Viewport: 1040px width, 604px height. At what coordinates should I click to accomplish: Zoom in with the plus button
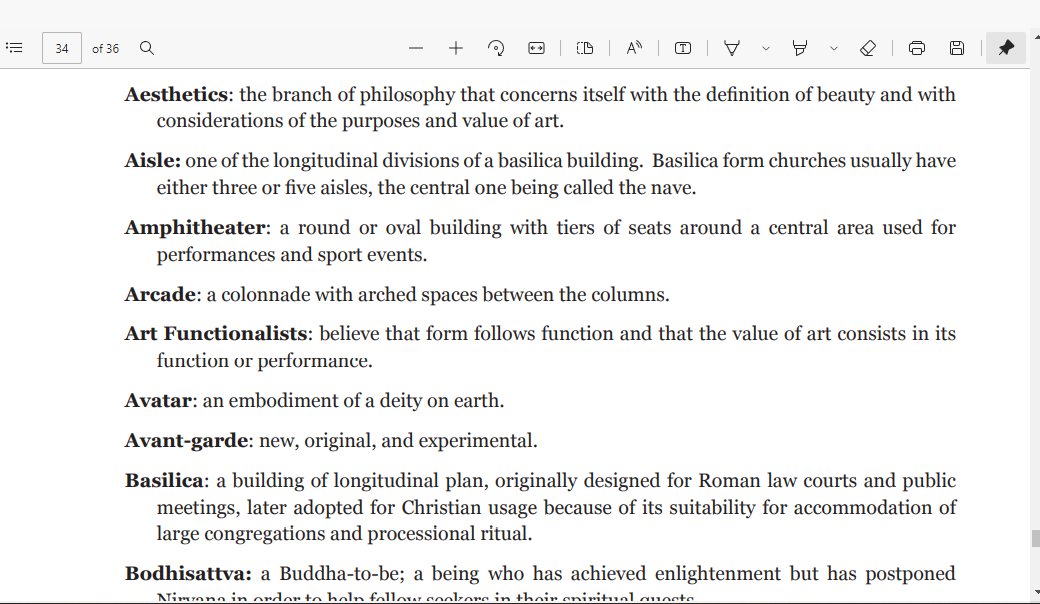click(x=456, y=48)
